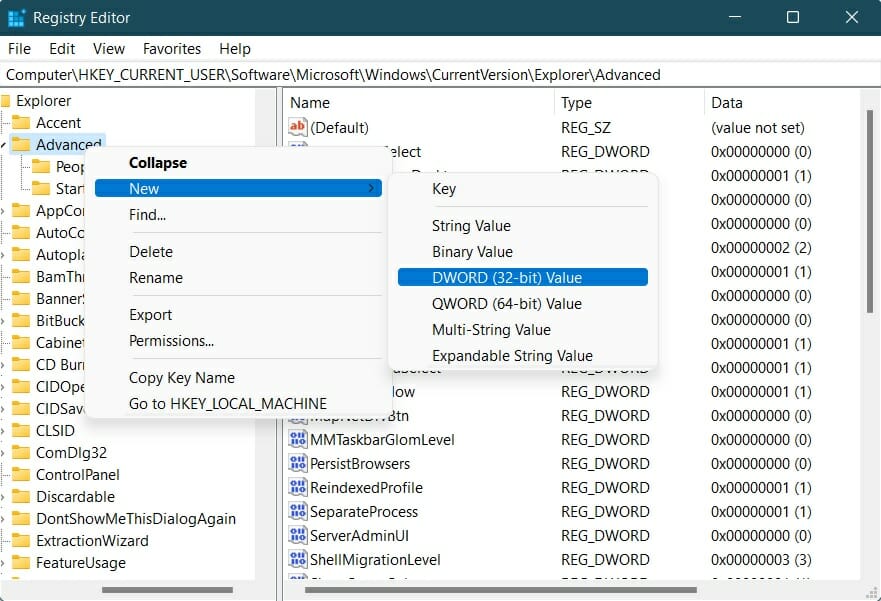881x601 pixels.
Task: Collapse the Advanced tree node arrow
Action: pos(3,145)
